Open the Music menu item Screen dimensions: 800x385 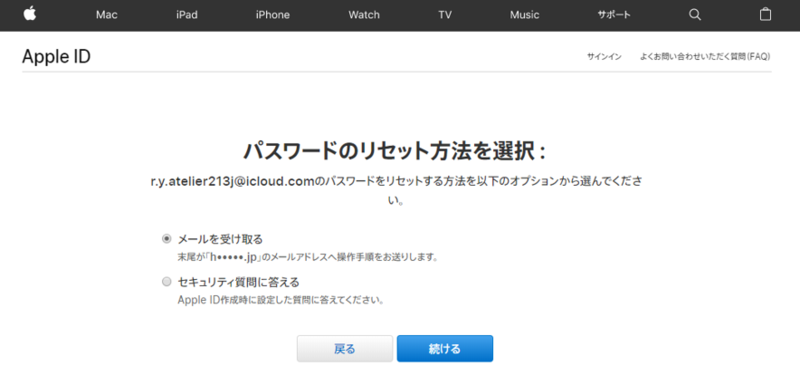coord(524,15)
